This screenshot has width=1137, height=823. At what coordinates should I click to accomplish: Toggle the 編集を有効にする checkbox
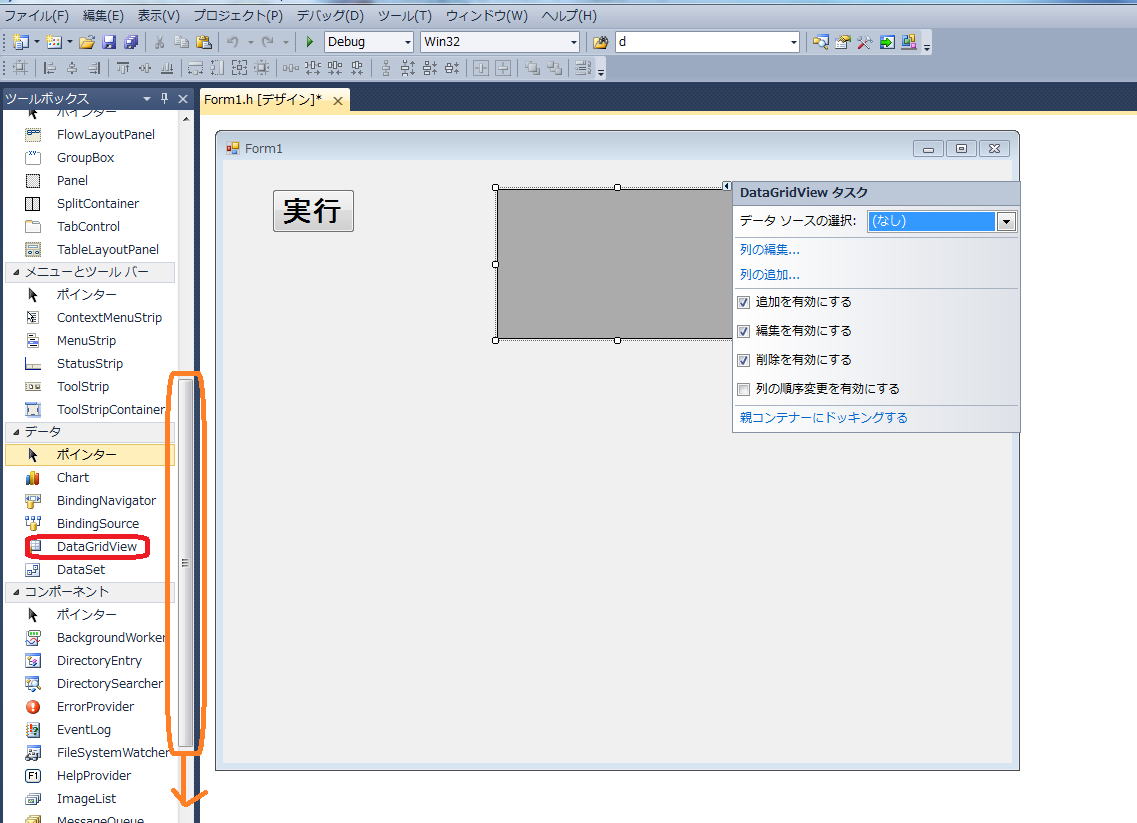pyautogui.click(x=743, y=331)
